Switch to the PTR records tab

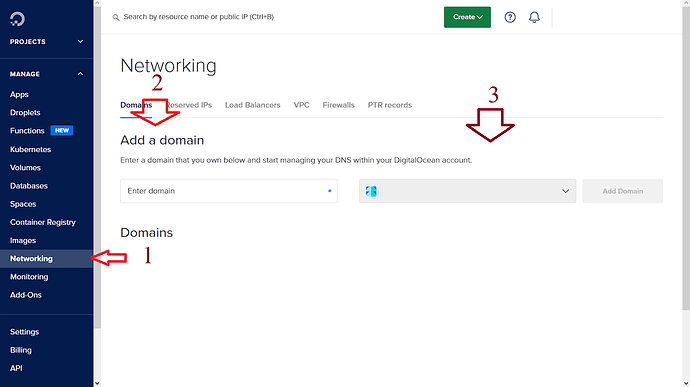(x=390, y=105)
